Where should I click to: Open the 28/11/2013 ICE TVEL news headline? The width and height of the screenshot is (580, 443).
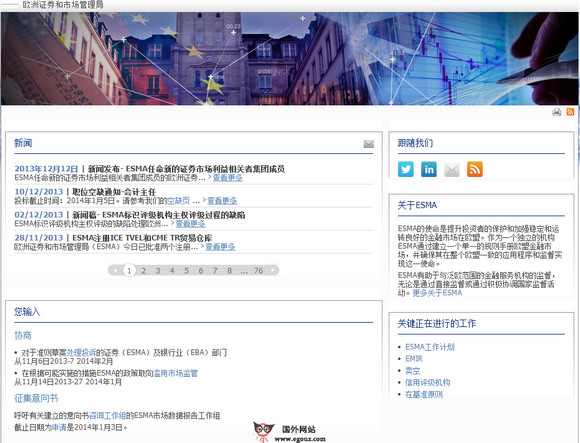coord(142,238)
